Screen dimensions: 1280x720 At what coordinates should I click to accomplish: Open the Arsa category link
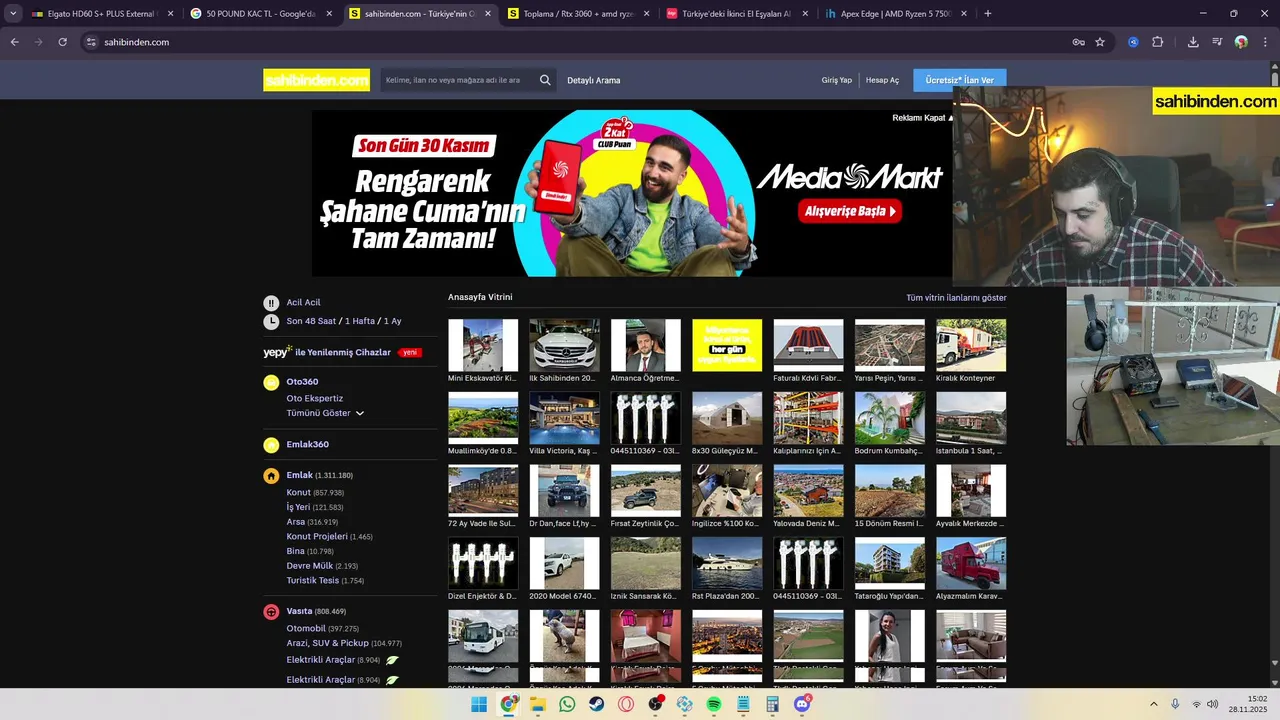[295, 522]
